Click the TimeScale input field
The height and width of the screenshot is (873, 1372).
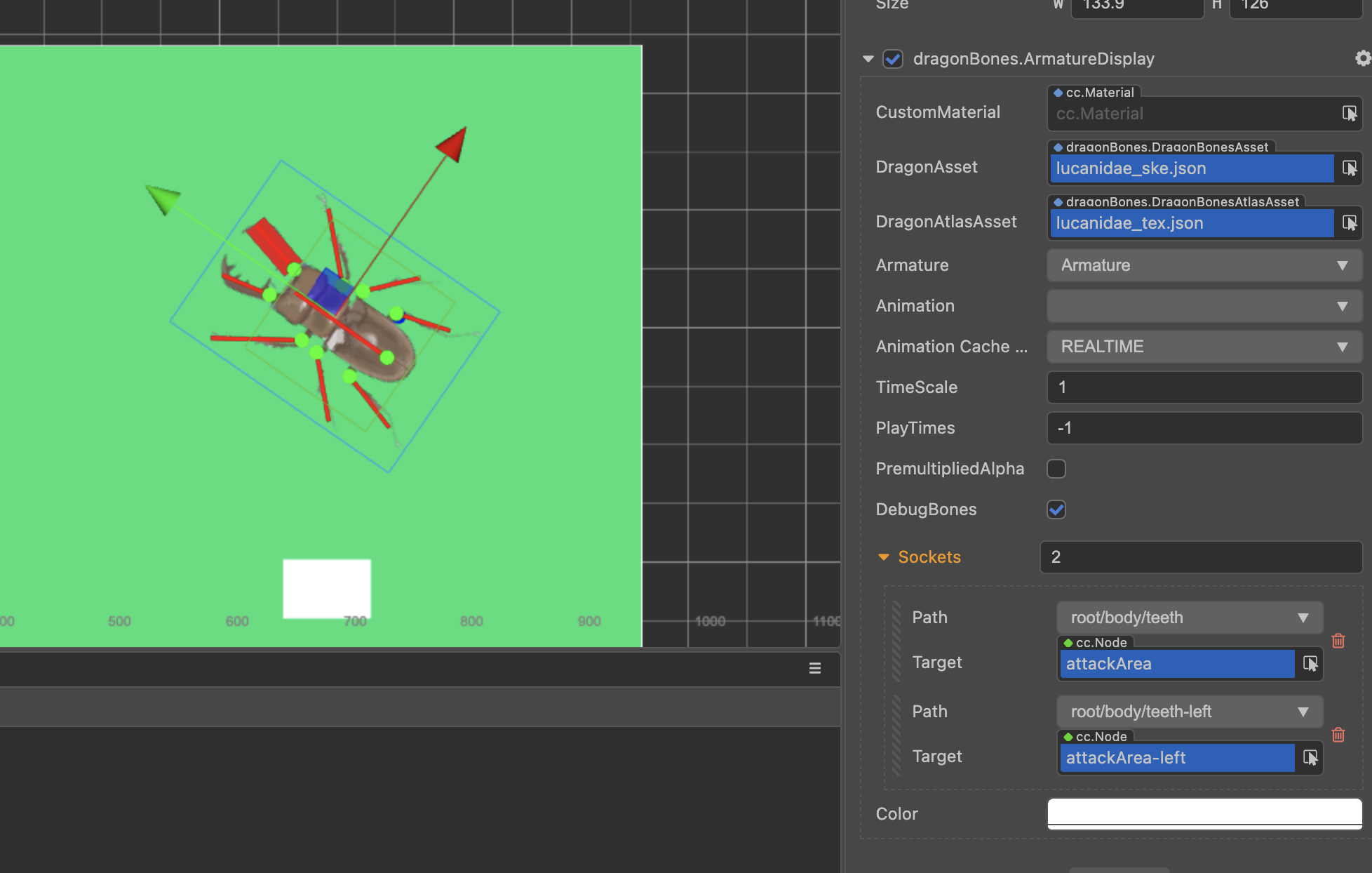(1204, 387)
